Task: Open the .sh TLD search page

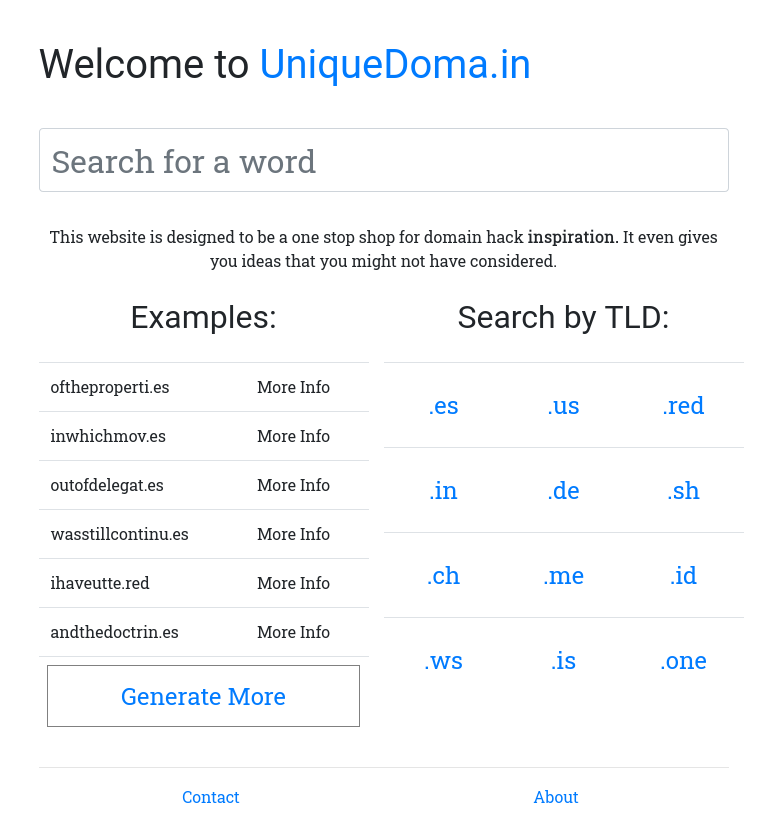Action: click(683, 491)
